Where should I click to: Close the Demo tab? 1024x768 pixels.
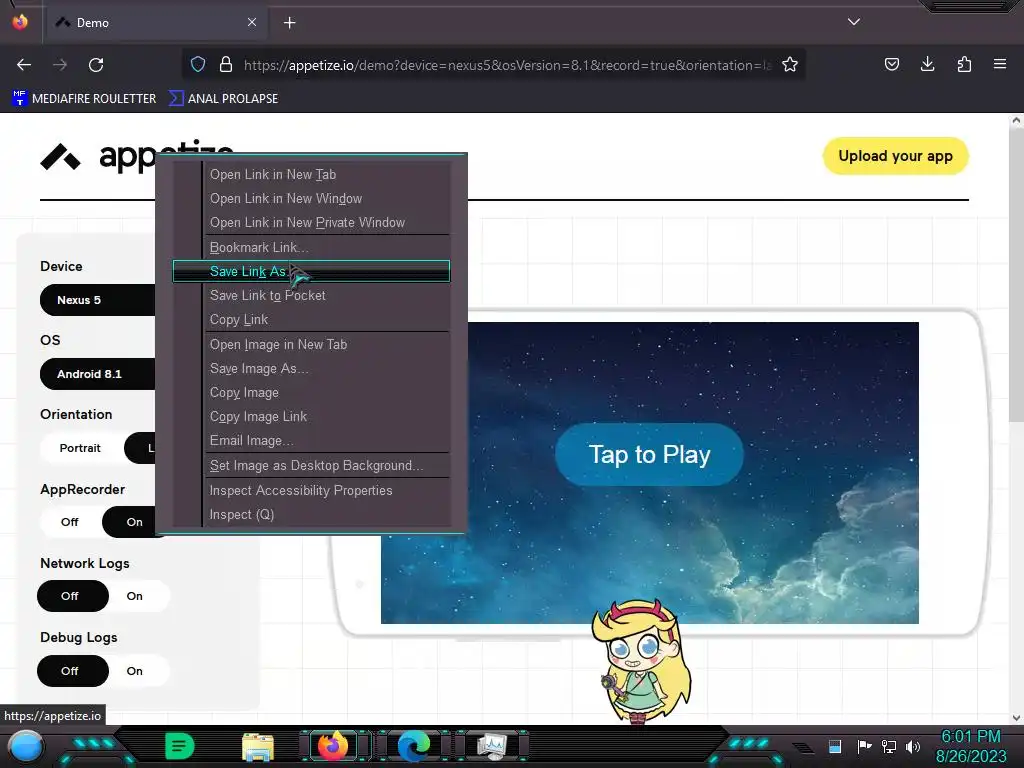(252, 22)
